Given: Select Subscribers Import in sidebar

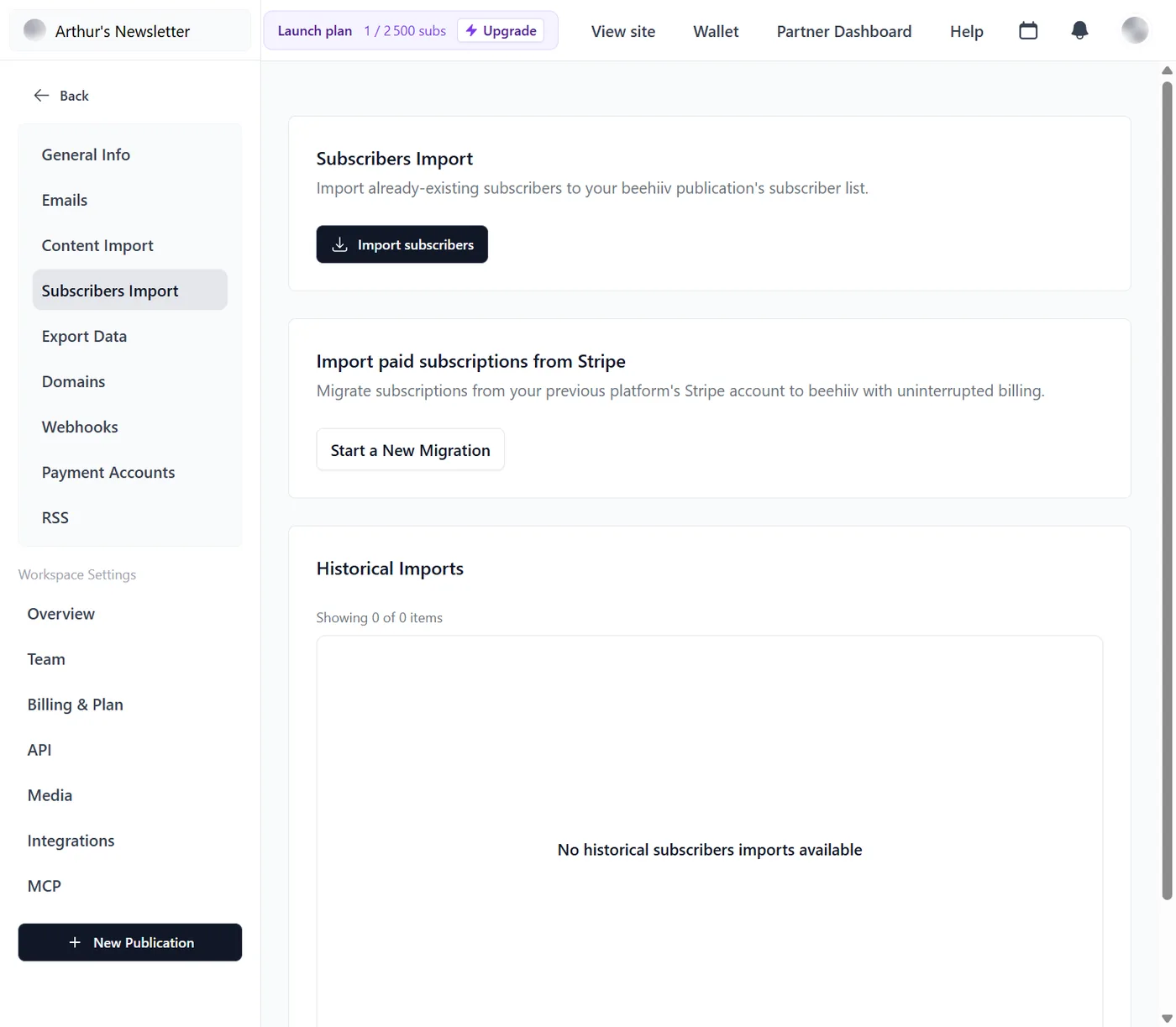Looking at the screenshot, I should point(129,290).
